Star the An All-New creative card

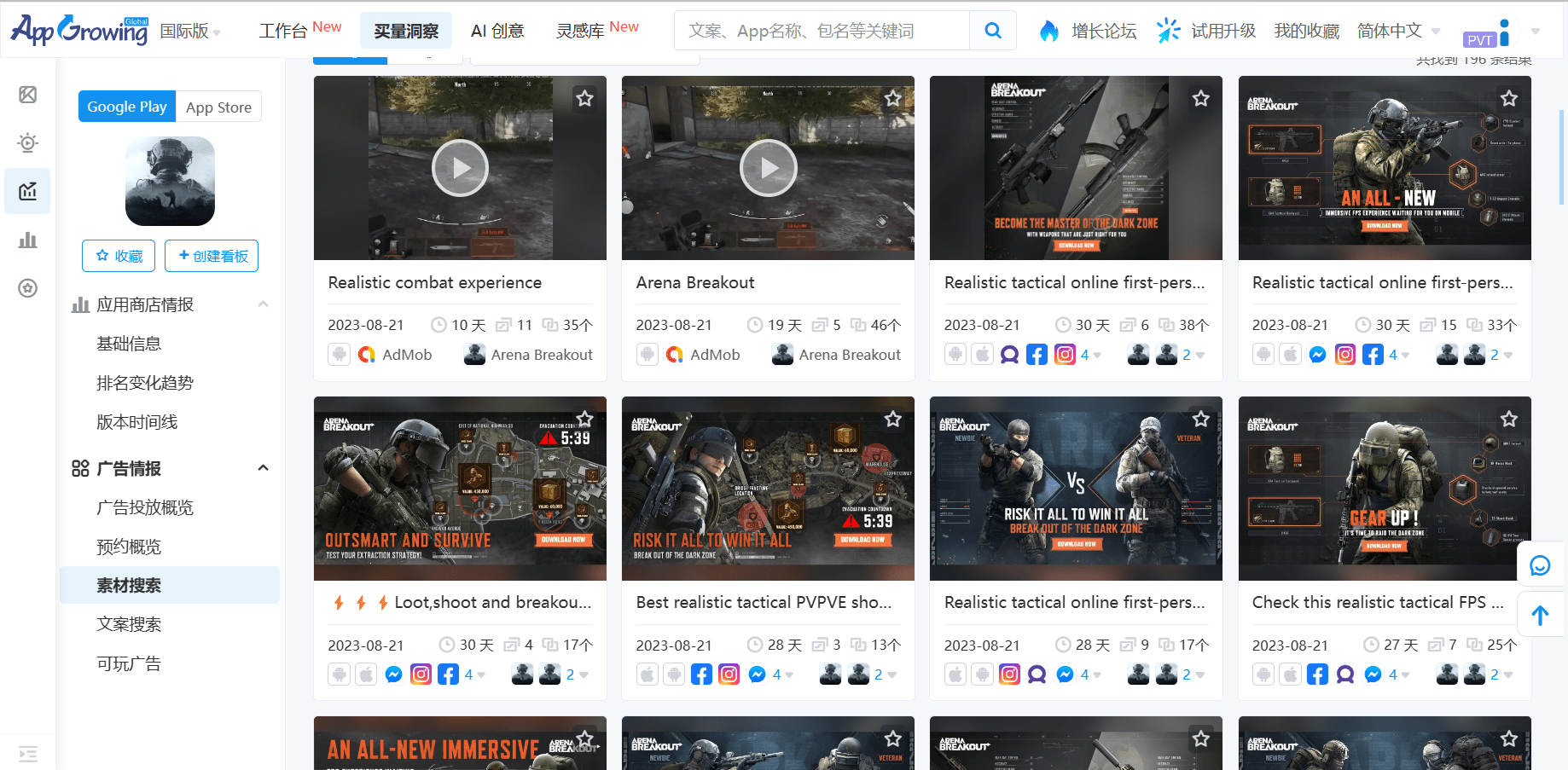point(1509,98)
